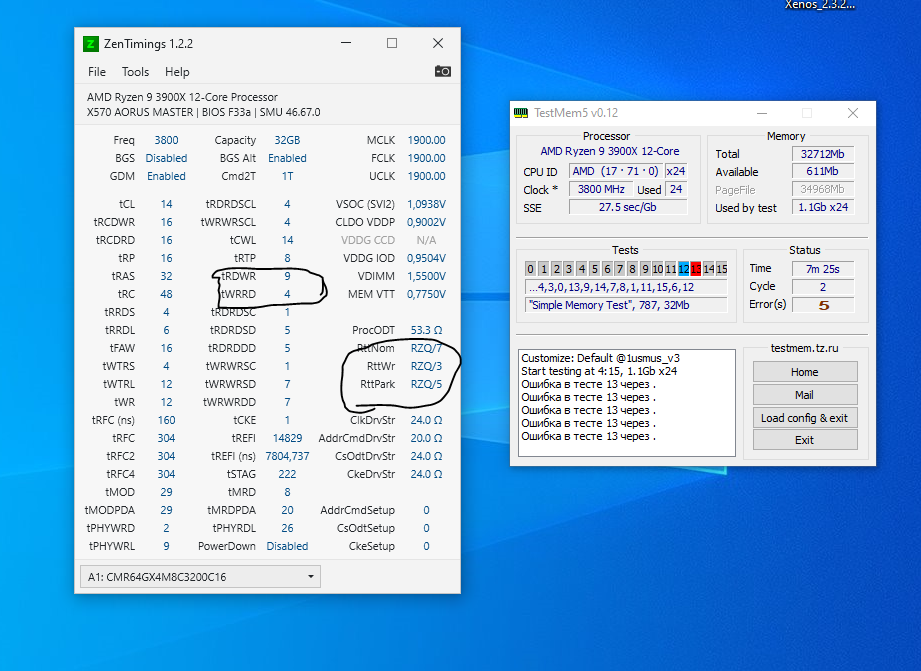
Task: Click the tRC value 48
Action: pyautogui.click(x=166, y=294)
